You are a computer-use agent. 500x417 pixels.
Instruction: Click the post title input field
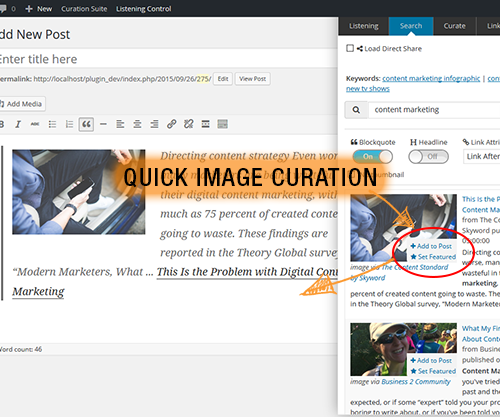pyautogui.click(x=168, y=59)
